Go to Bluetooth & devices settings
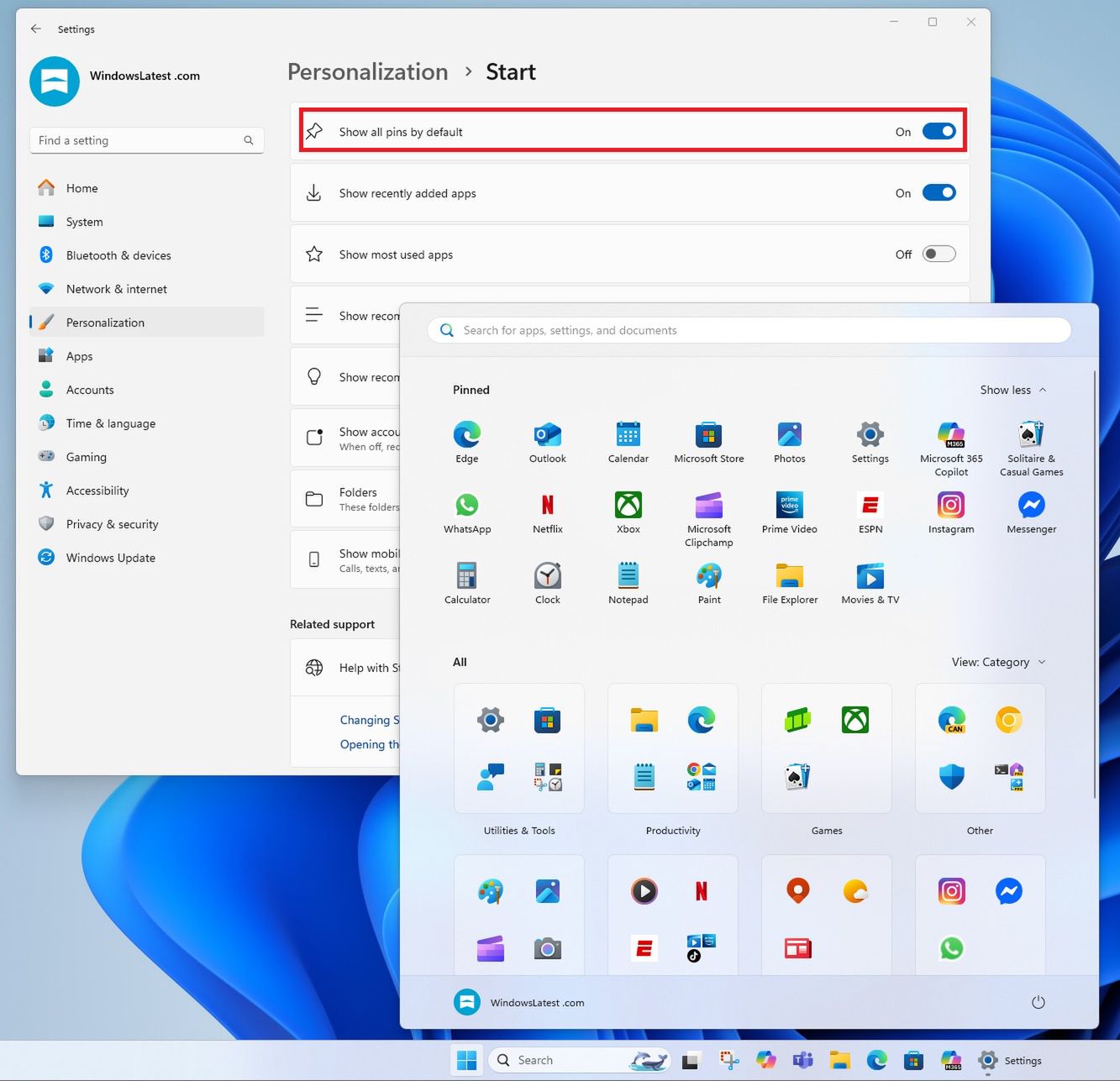This screenshot has height=1081, width=1120. click(119, 255)
